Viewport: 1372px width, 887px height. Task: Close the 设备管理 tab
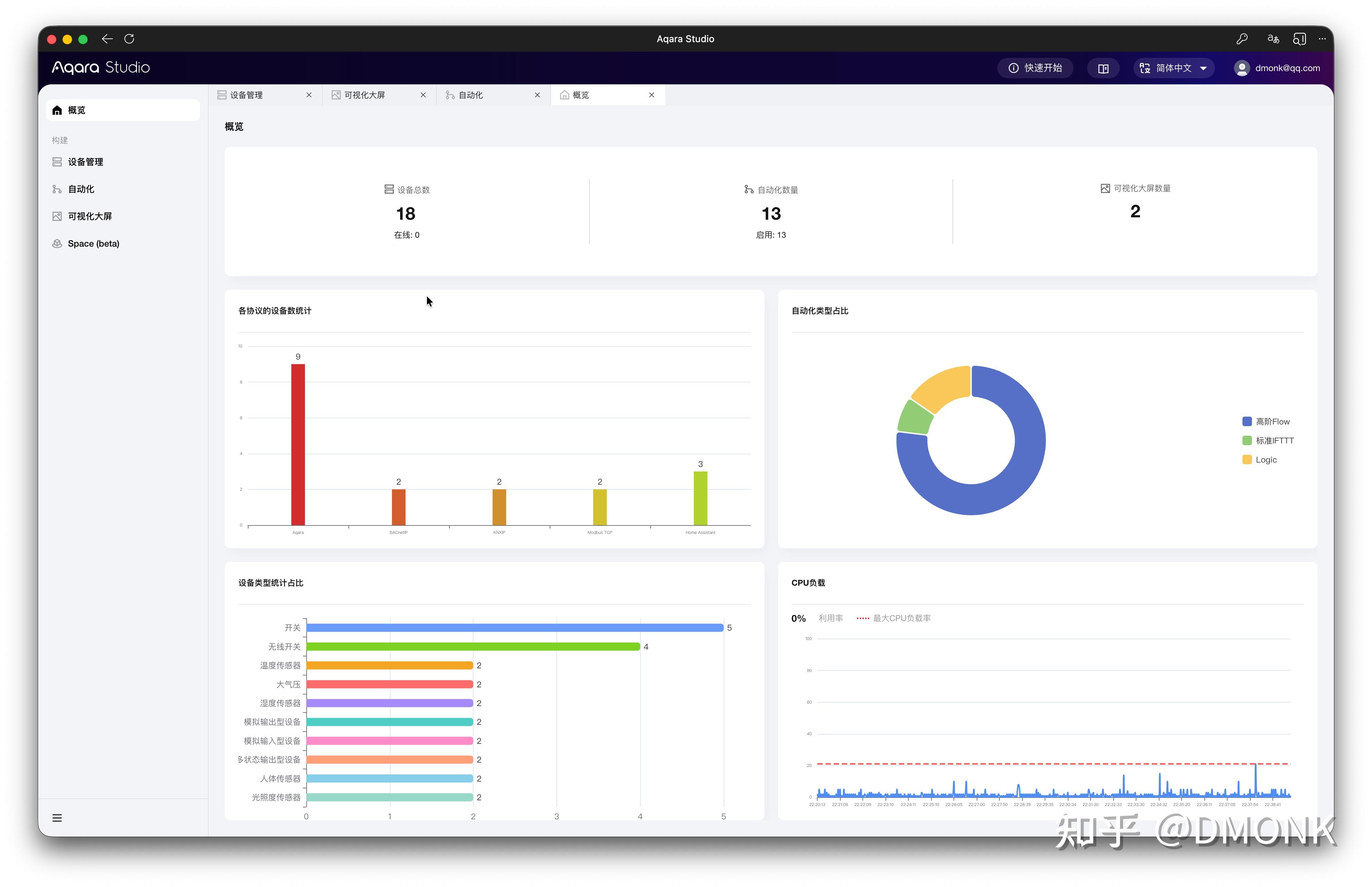pyautogui.click(x=309, y=95)
